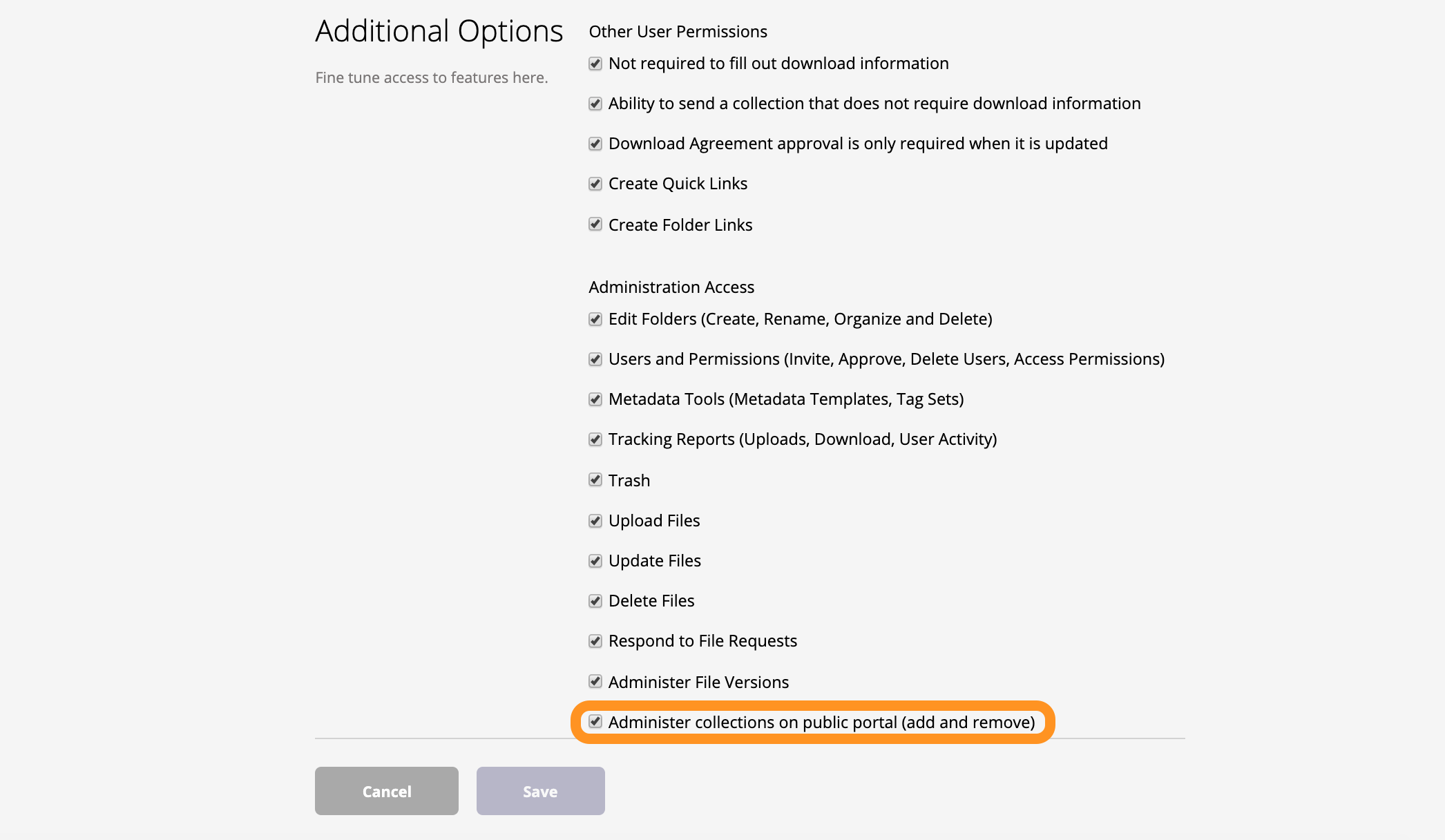Viewport: 1445px width, 840px height.
Task: Toggle the Trash checkbox
Action: point(595,479)
